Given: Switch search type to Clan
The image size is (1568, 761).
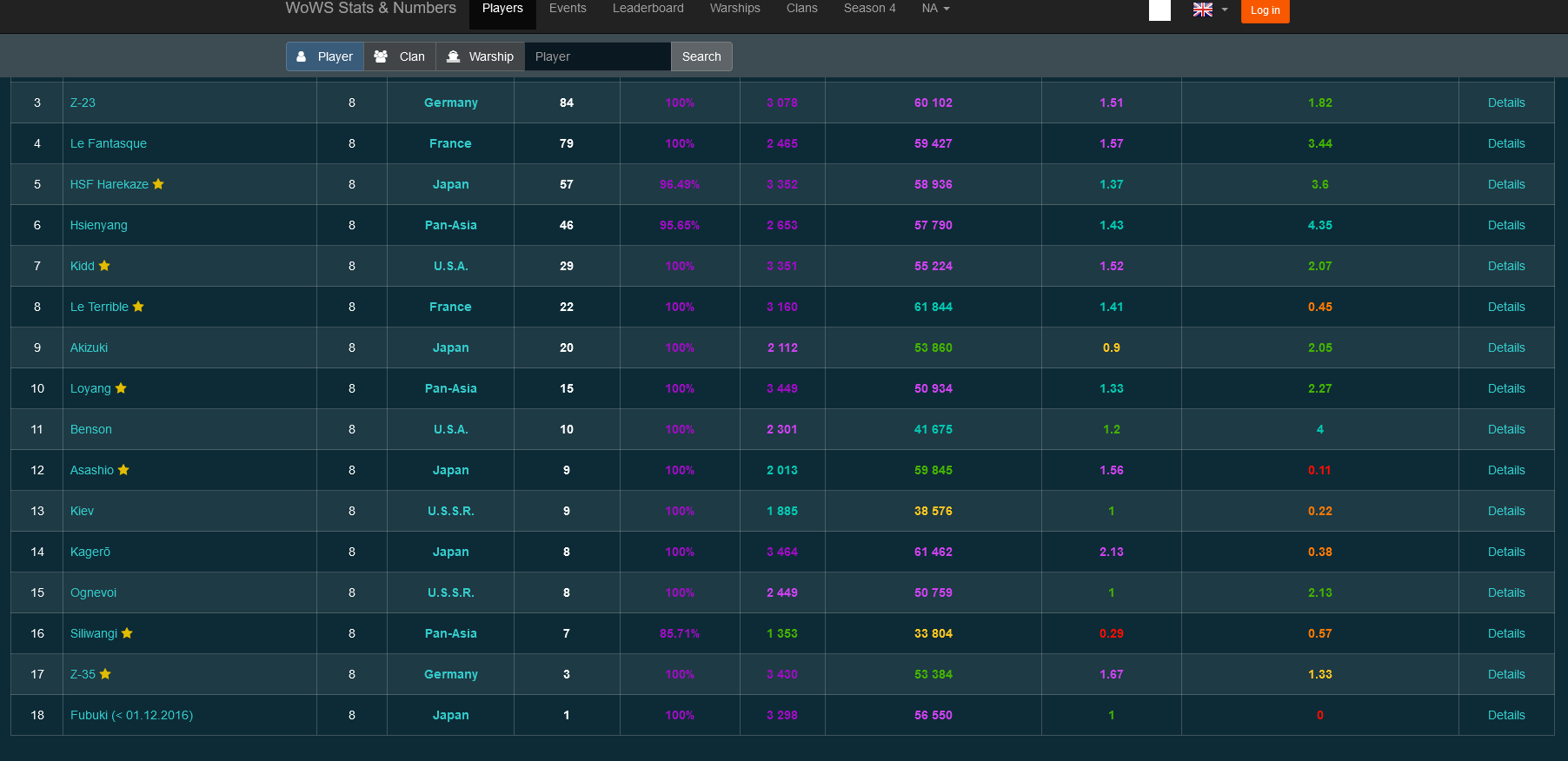Looking at the screenshot, I should point(400,56).
